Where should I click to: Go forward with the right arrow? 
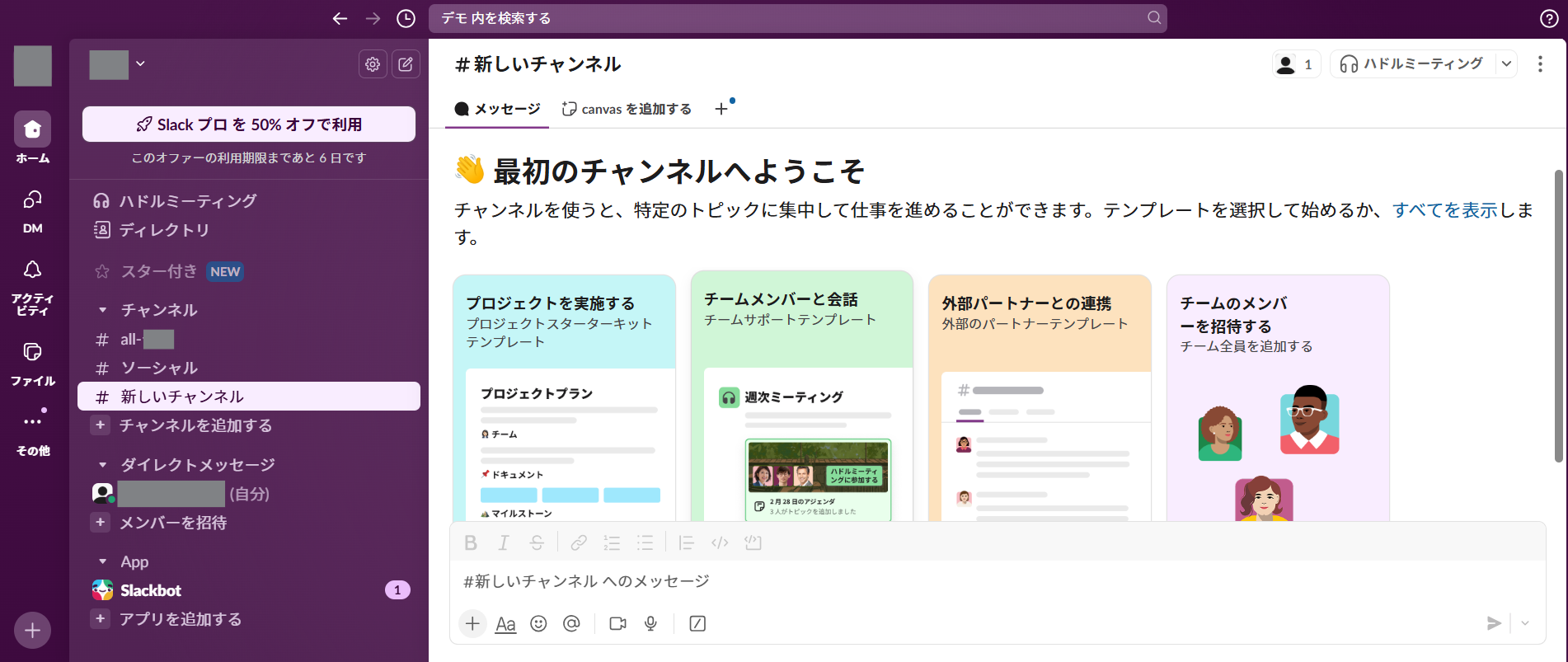click(373, 18)
